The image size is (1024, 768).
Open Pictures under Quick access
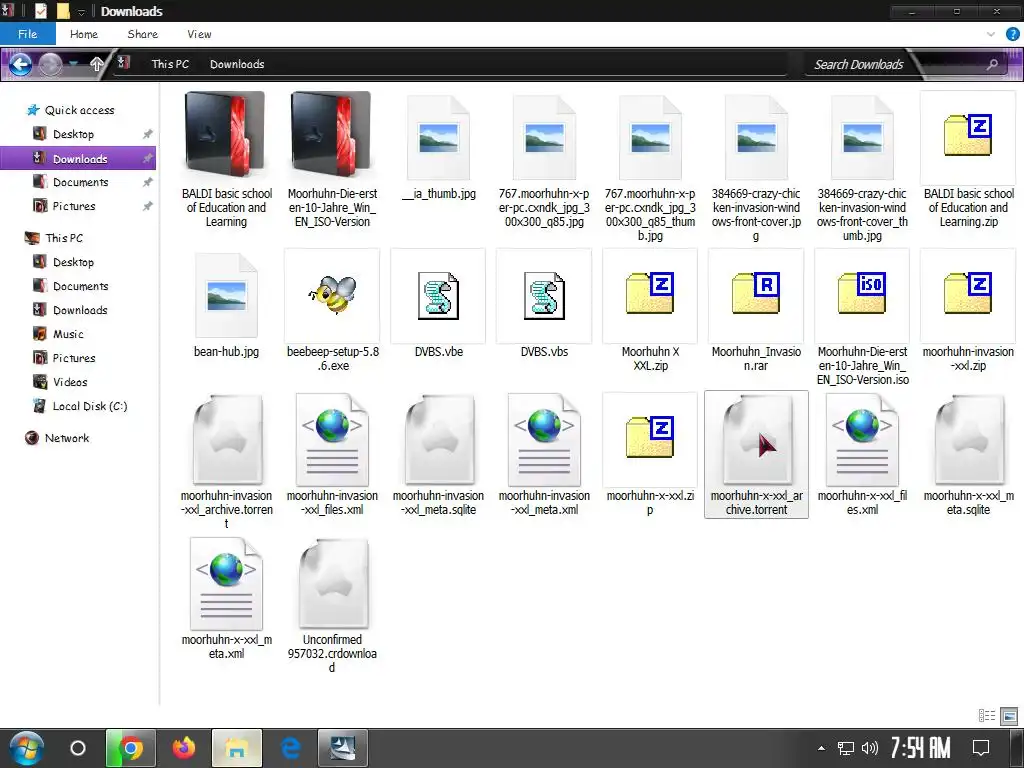pos(74,206)
